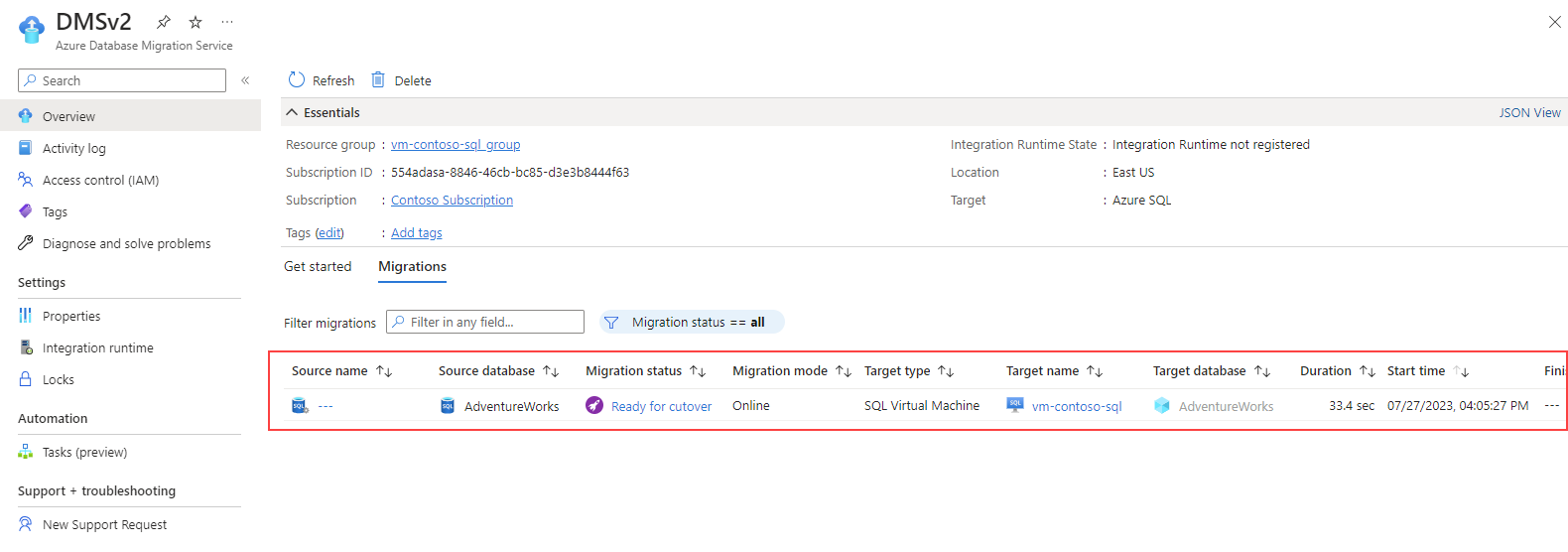Open the more options ellipsis menu
Image resolution: width=1568 pixels, height=552 pixels.
(x=227, y=22)
